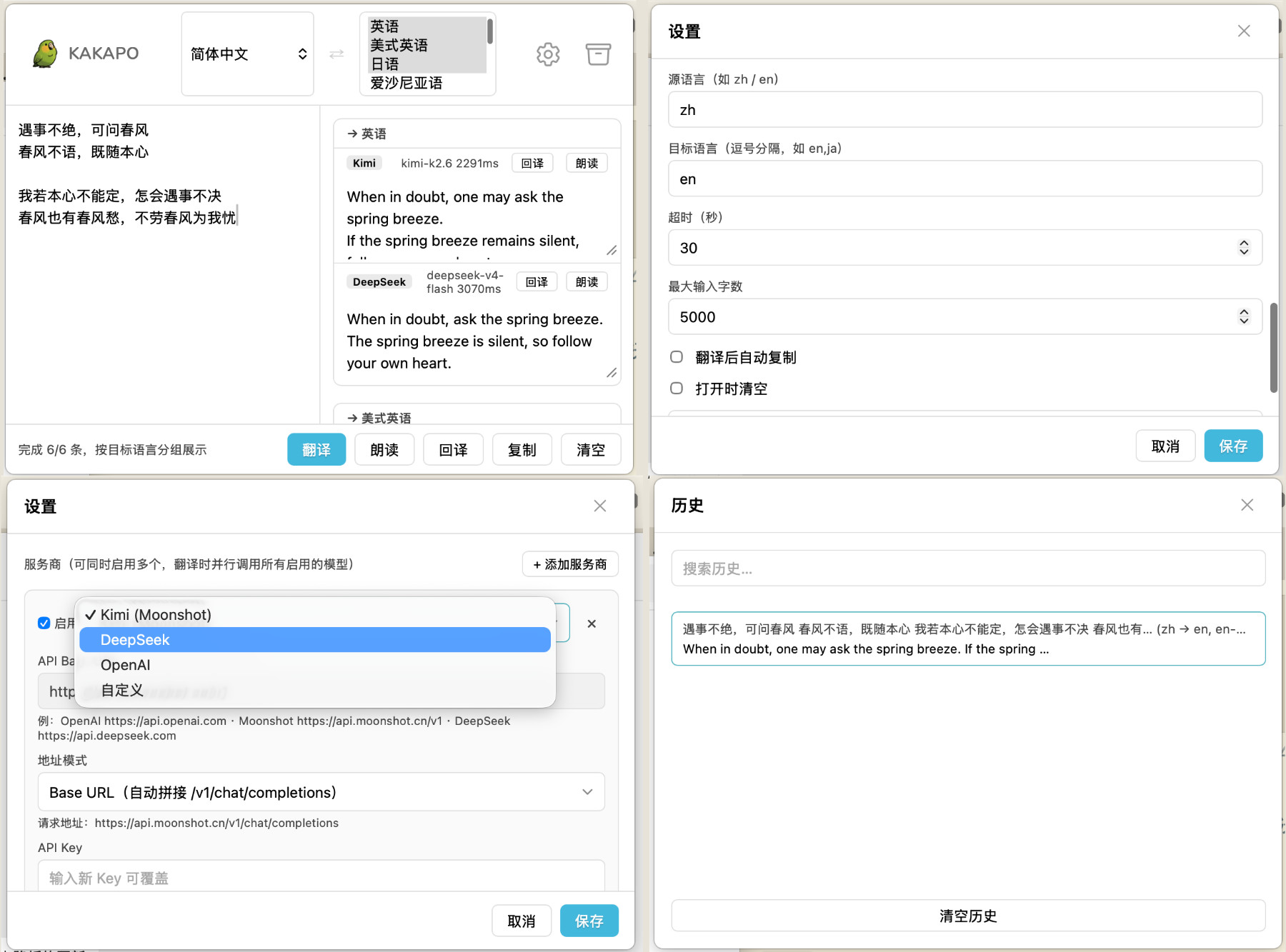The image size is (1286, 952).
Task: Click 清空历史 button
Action: click(968, 916)
